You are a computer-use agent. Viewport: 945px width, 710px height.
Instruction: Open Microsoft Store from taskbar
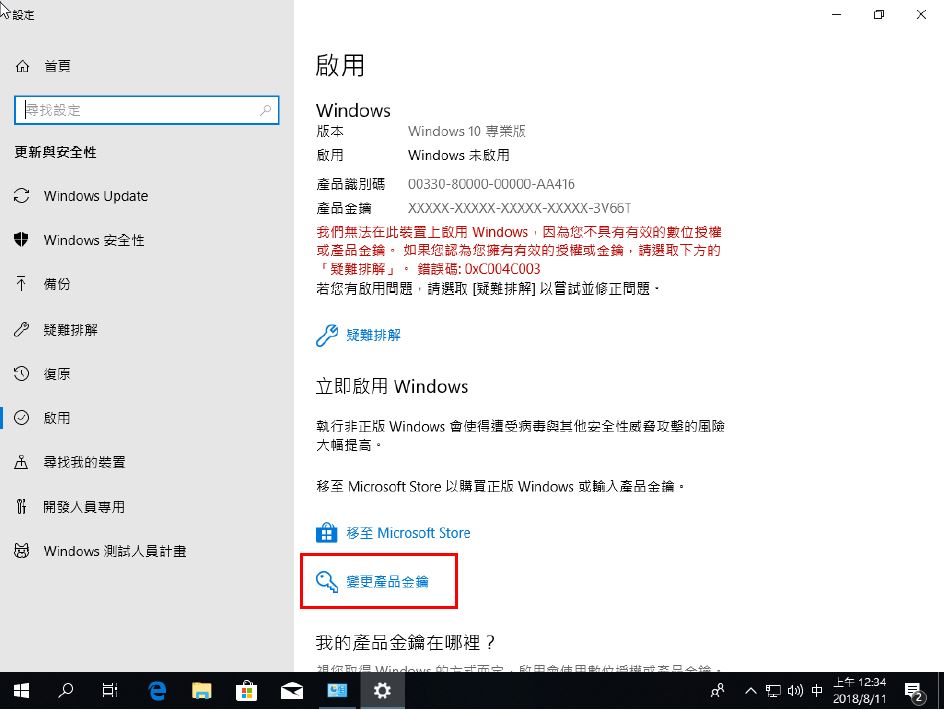click(247, 691)
